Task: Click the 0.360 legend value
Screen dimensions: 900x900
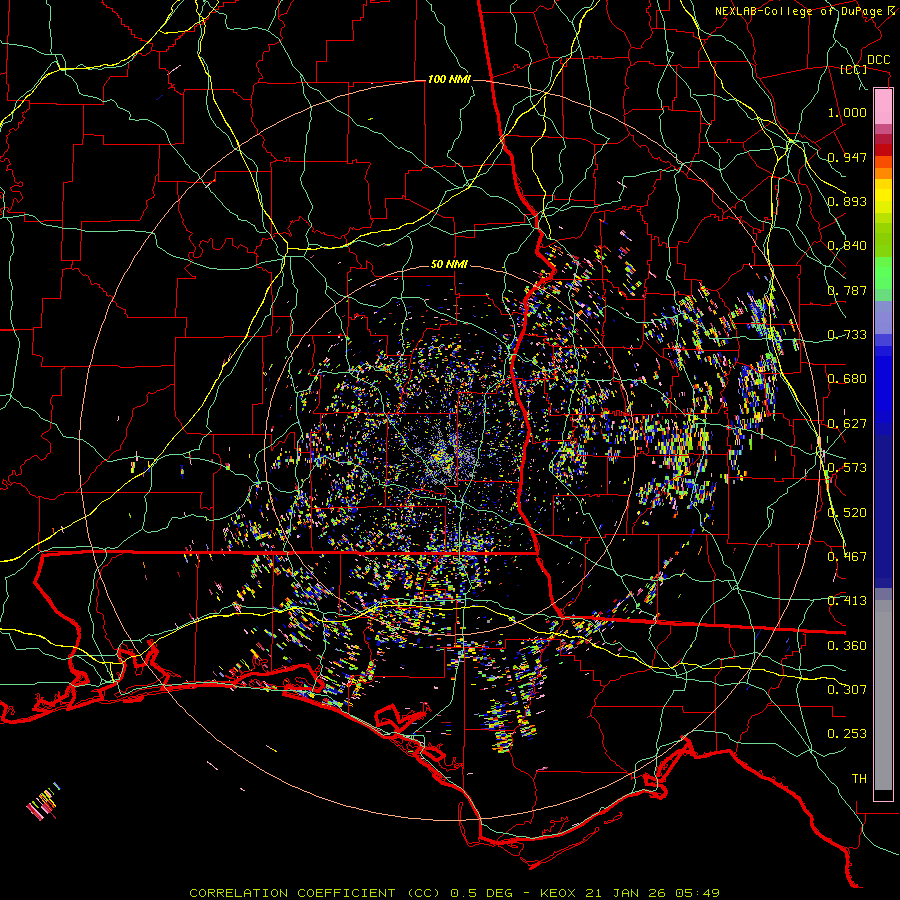Action: [x=847, y=646]
